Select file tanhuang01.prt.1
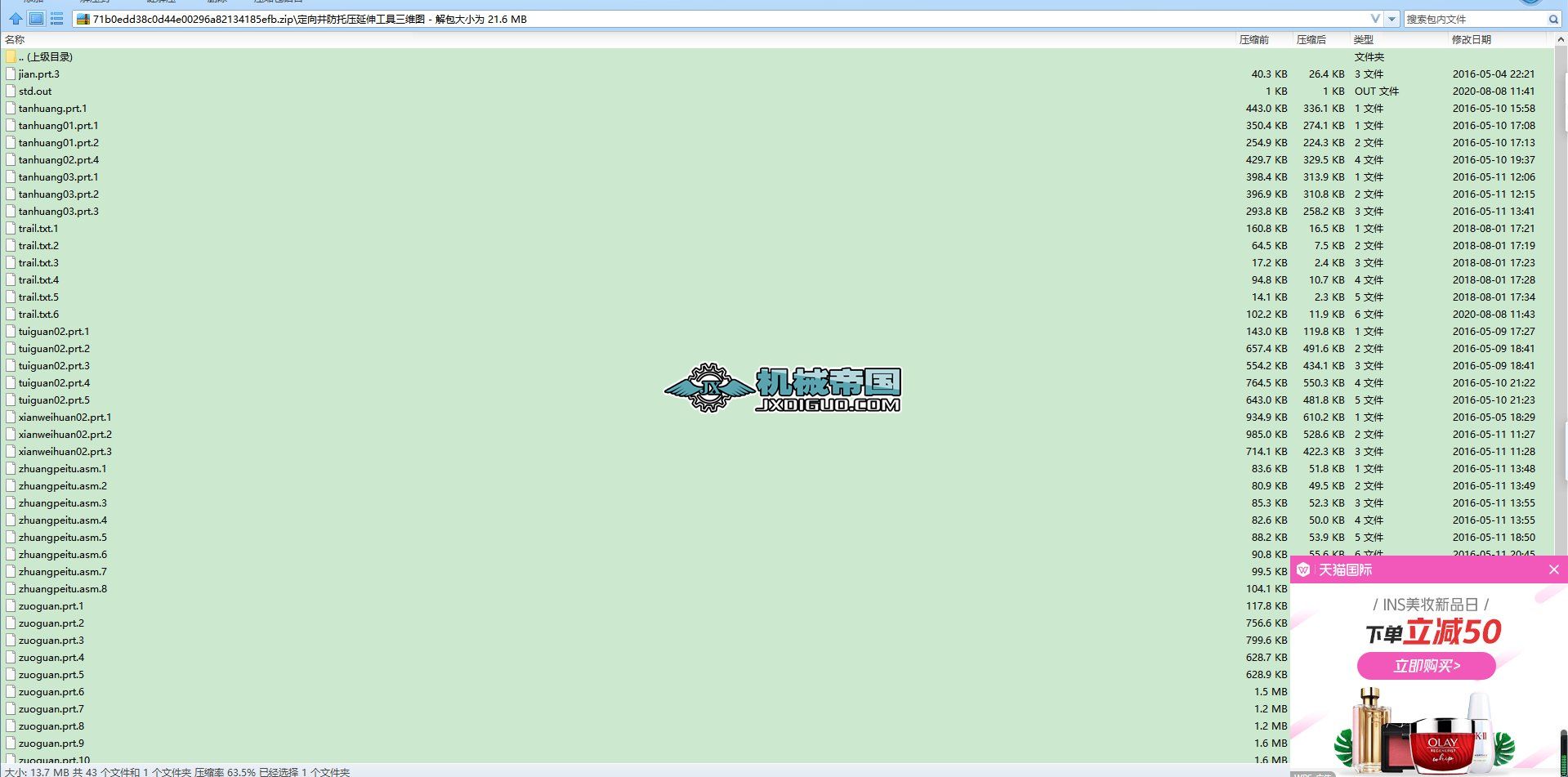1568x777 pixels. [x=58, y=125]
